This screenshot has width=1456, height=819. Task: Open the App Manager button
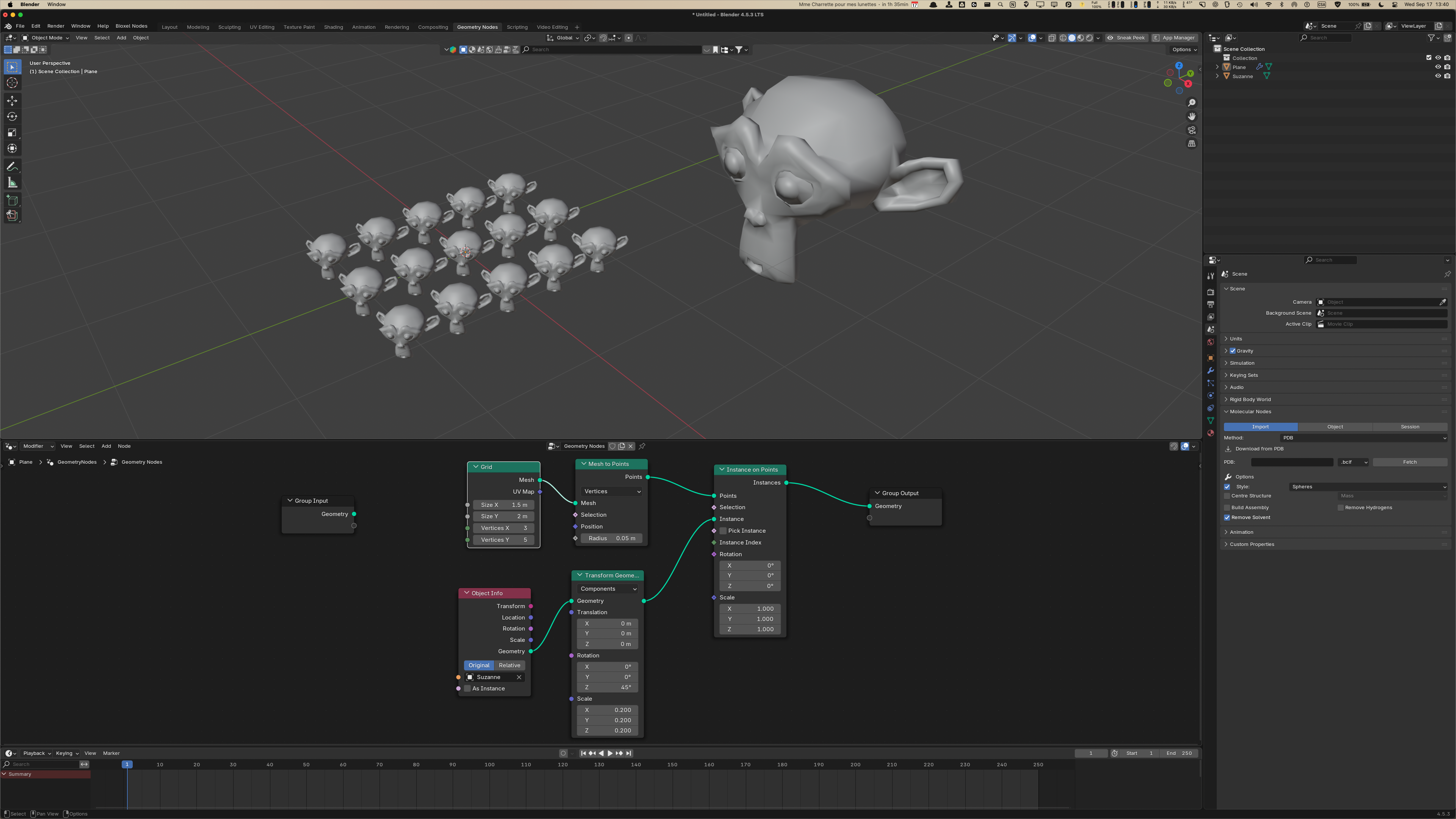[1174, 38]
